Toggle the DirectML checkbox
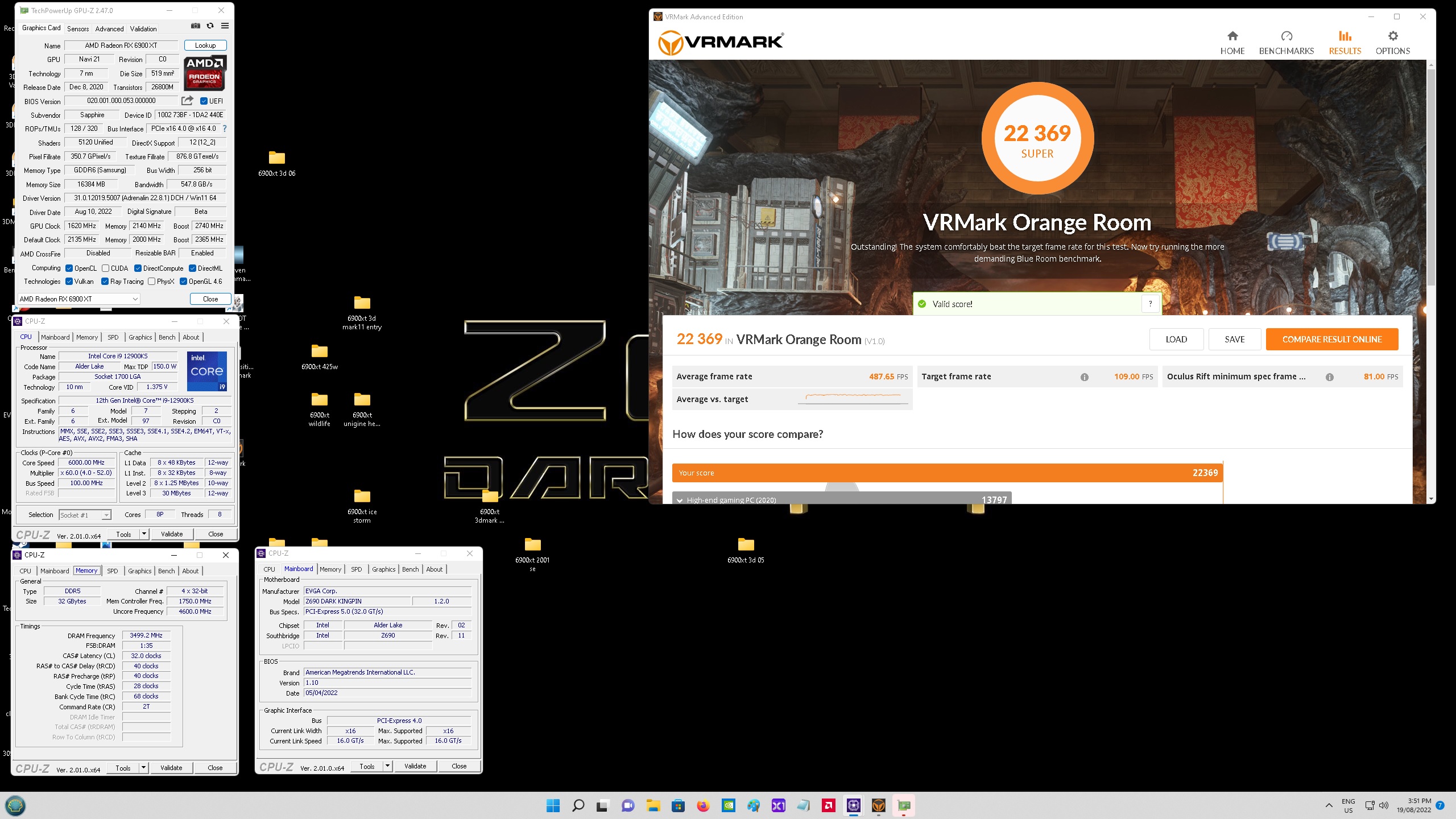Image resolution: width=1456 pixels, height=819 pixels. [x=192, y=268]
